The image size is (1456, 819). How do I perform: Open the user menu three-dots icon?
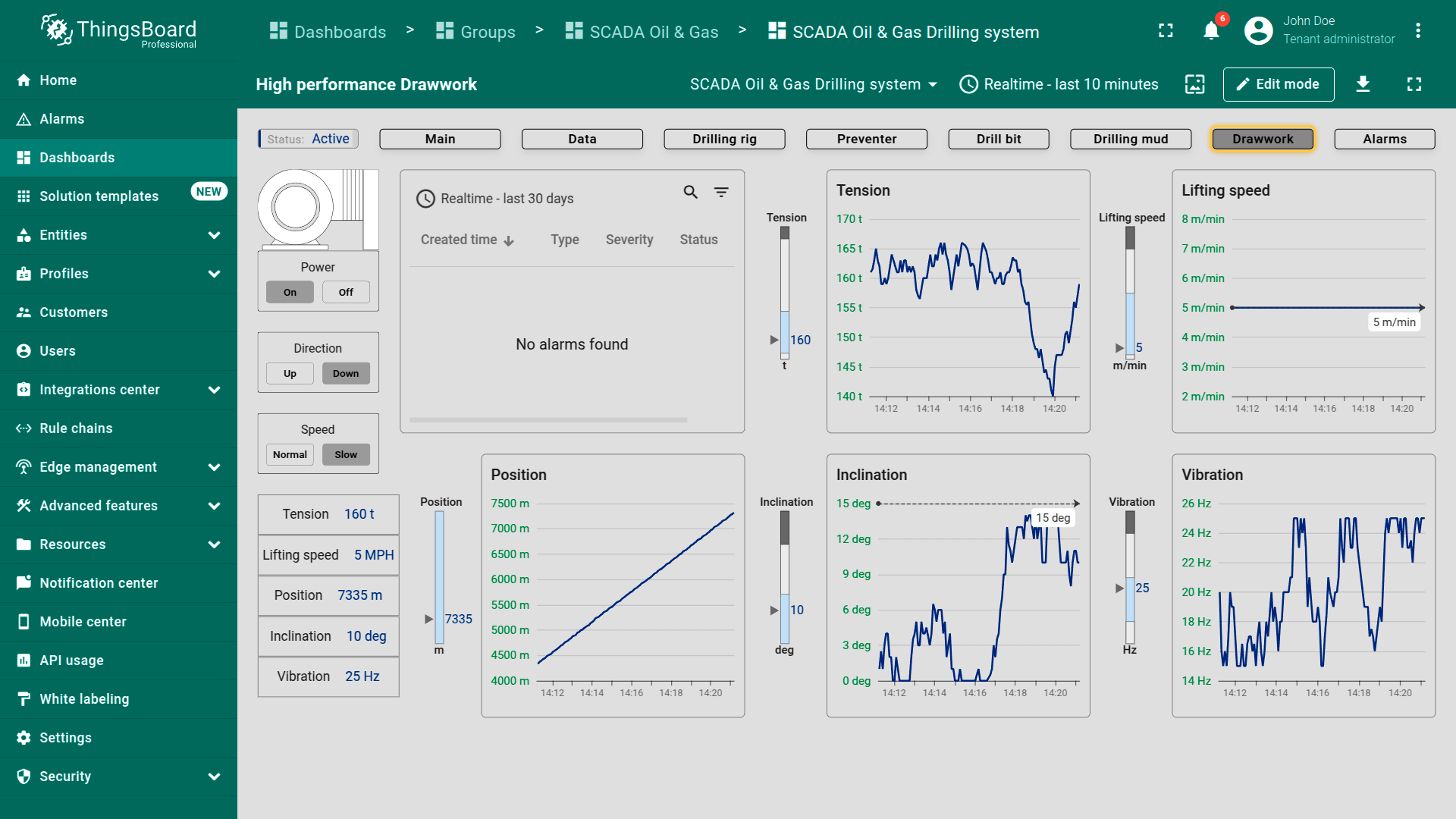[1417, 31]
